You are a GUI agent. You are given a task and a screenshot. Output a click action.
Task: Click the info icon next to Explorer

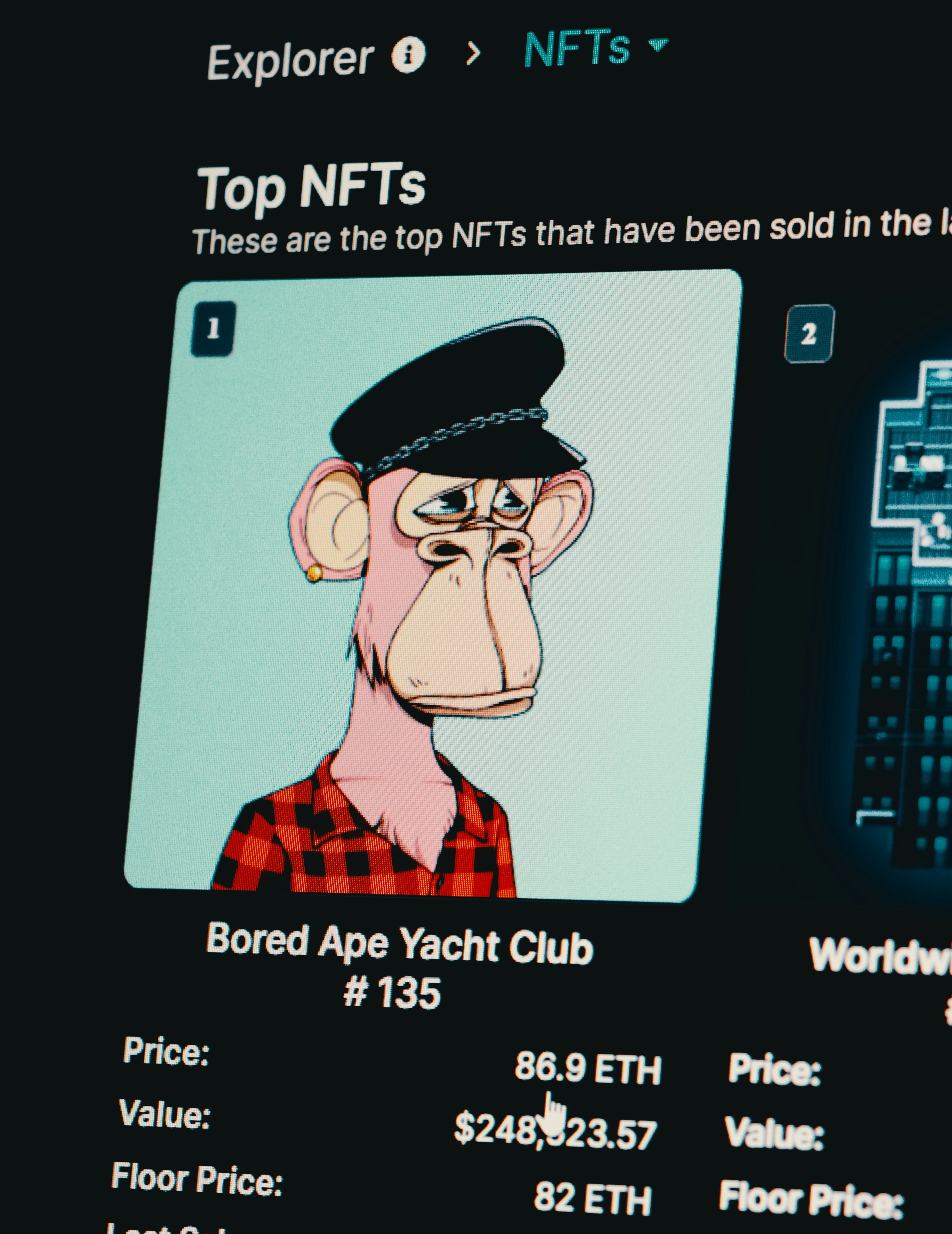[x=409, y=55]
